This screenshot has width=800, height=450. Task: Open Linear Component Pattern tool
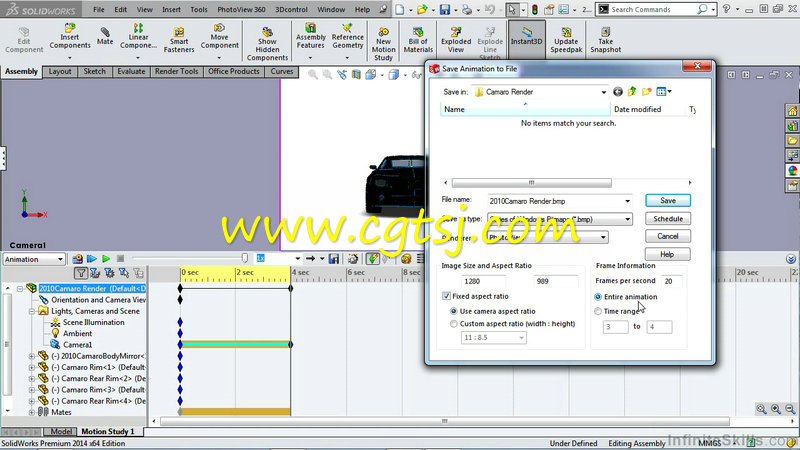[x=138, y=37]
